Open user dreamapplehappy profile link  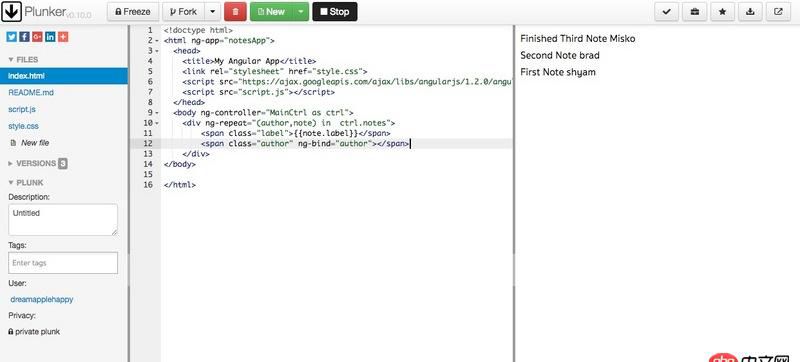[42, 299]
